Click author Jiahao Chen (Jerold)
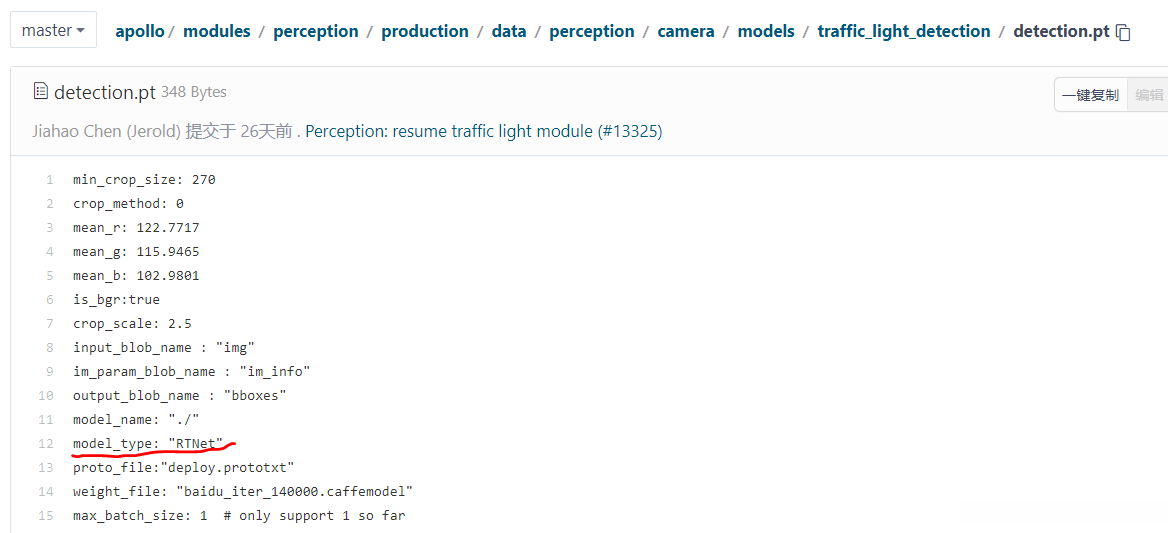1168x533 pixels. click(106, 131)
